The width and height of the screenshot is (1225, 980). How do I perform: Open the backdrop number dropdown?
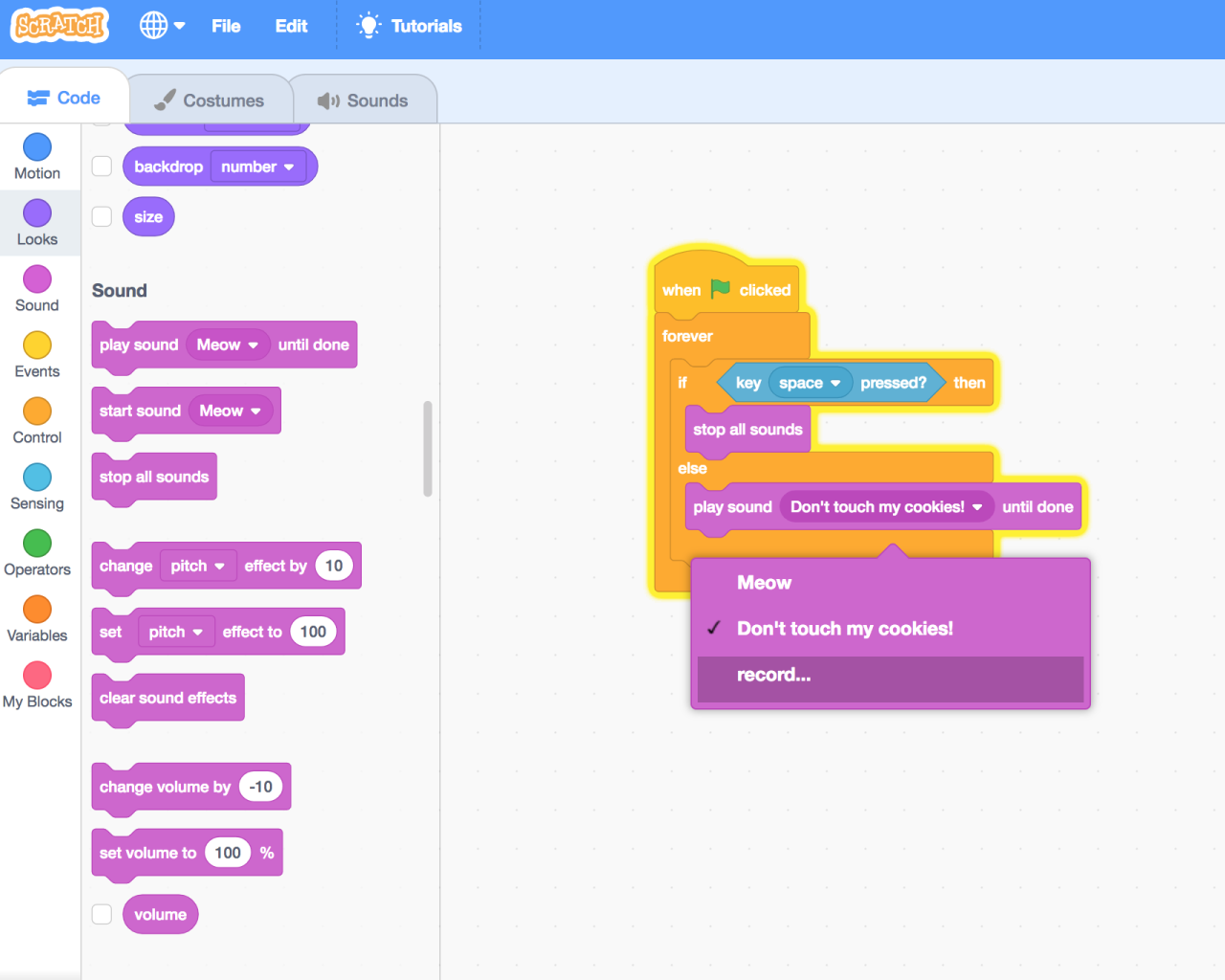258,167
